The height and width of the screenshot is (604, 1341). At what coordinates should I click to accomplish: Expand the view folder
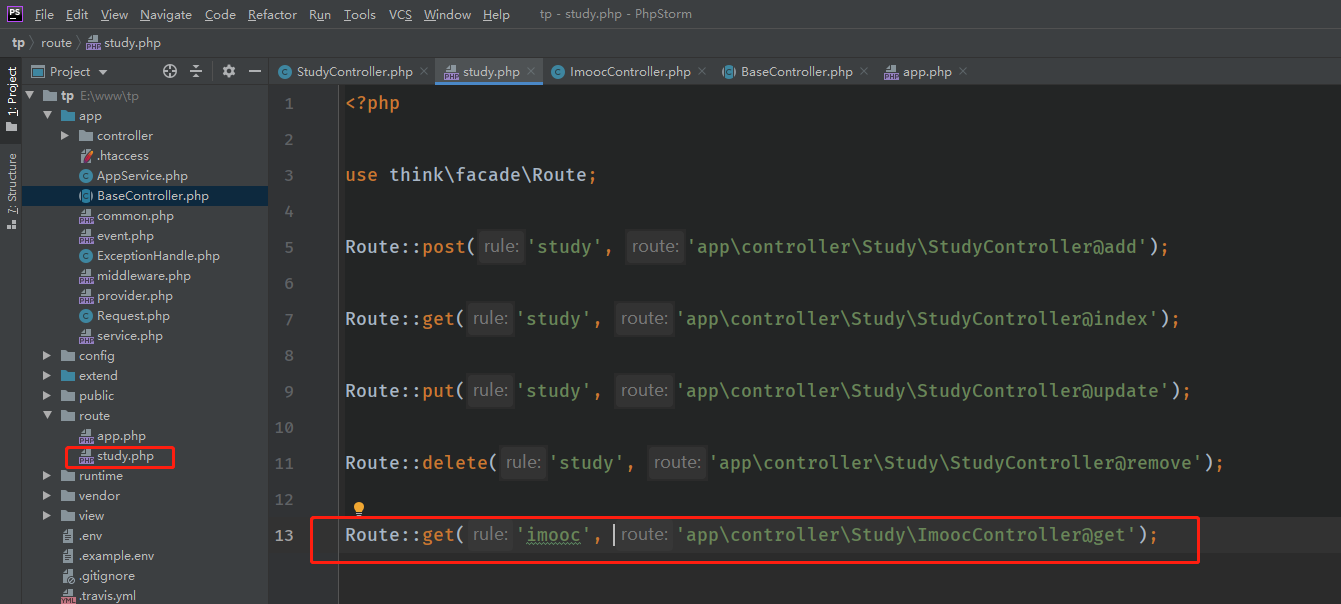(x=47, y=516)
